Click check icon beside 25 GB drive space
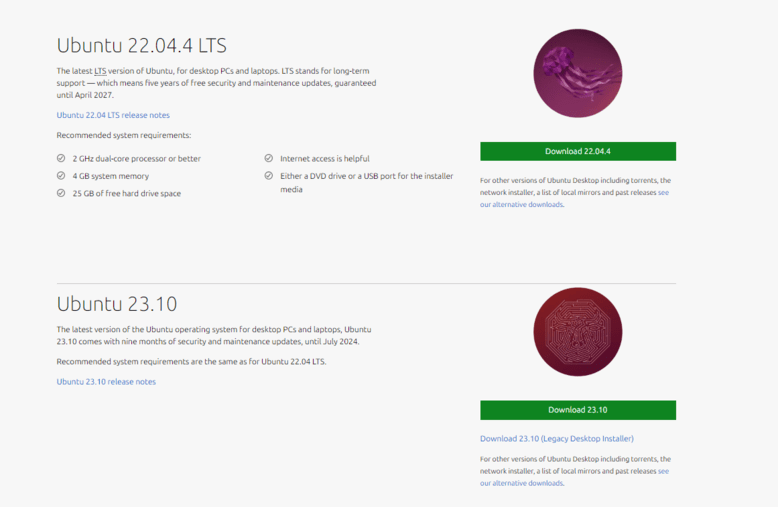Screen dimensions: 778x507 click(x=61, y=193)
